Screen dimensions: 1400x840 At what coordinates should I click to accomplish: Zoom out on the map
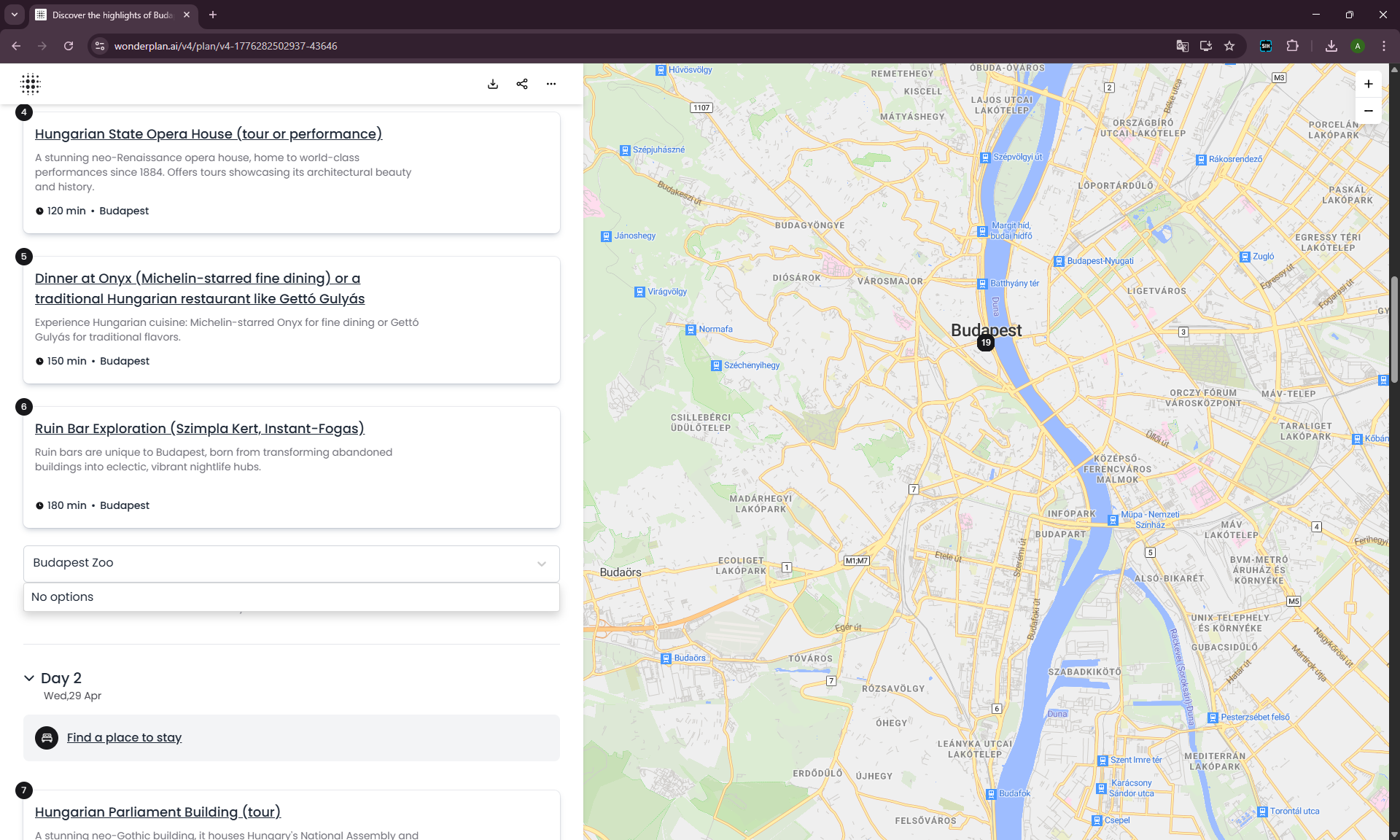pos(1369,111)
